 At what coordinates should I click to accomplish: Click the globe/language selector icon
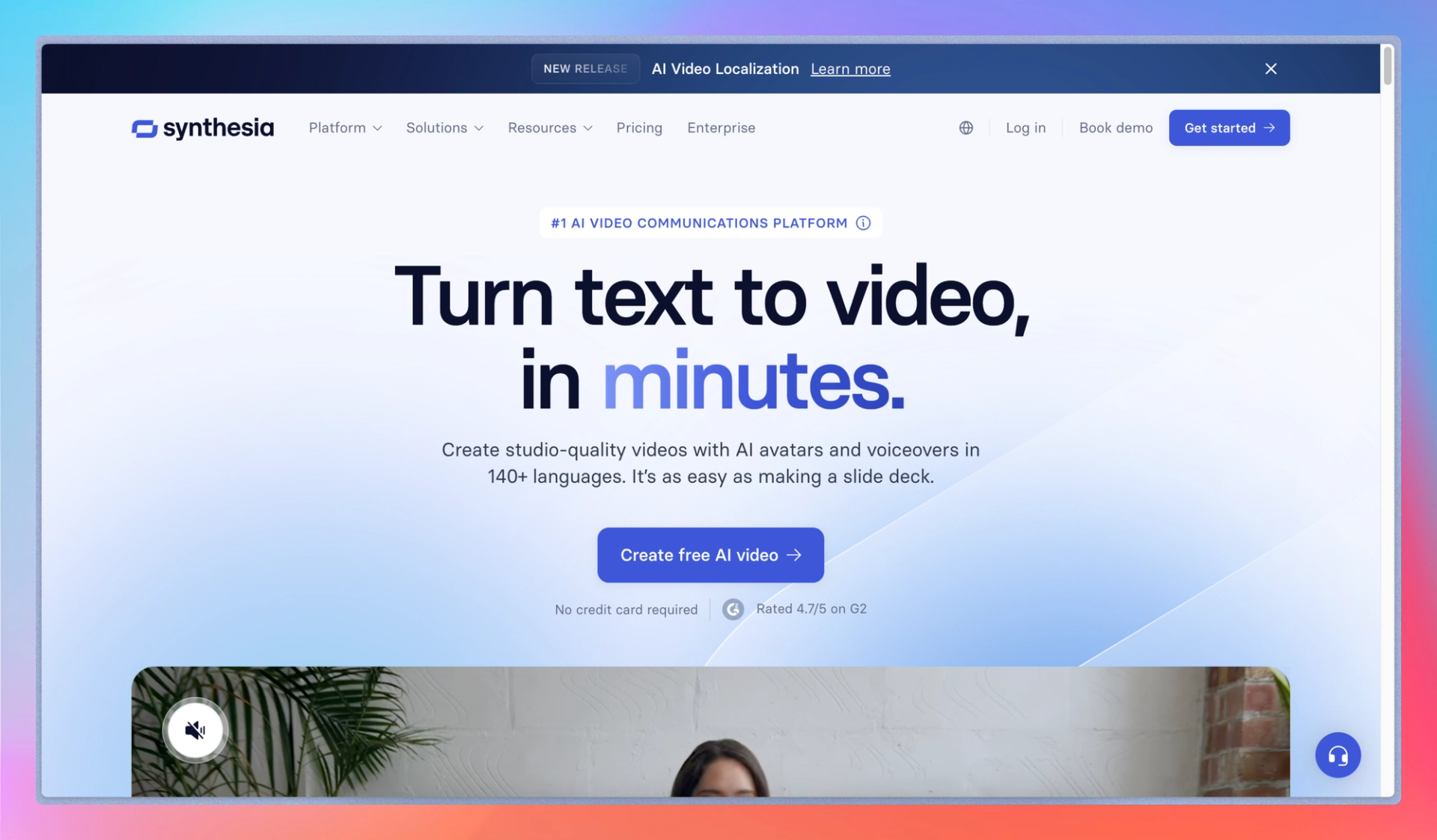coord(965,127)
